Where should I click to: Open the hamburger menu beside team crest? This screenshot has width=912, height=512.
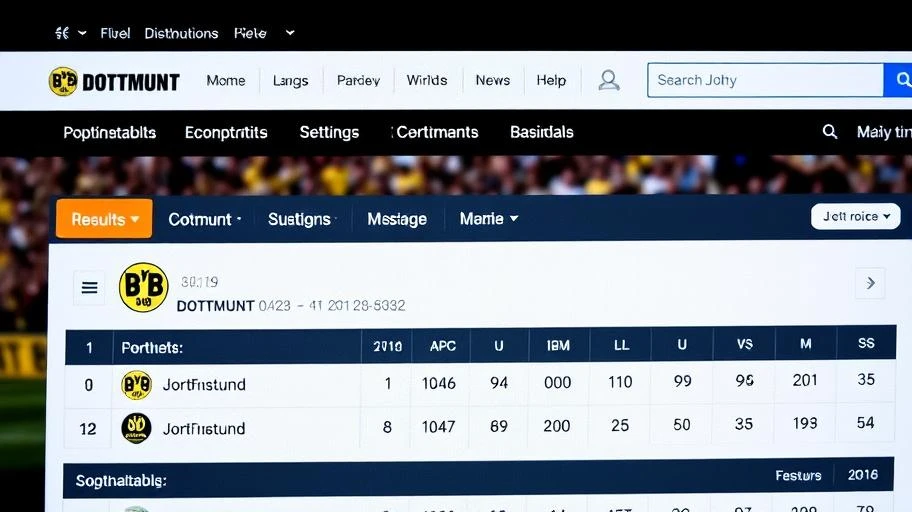(89, 288)
